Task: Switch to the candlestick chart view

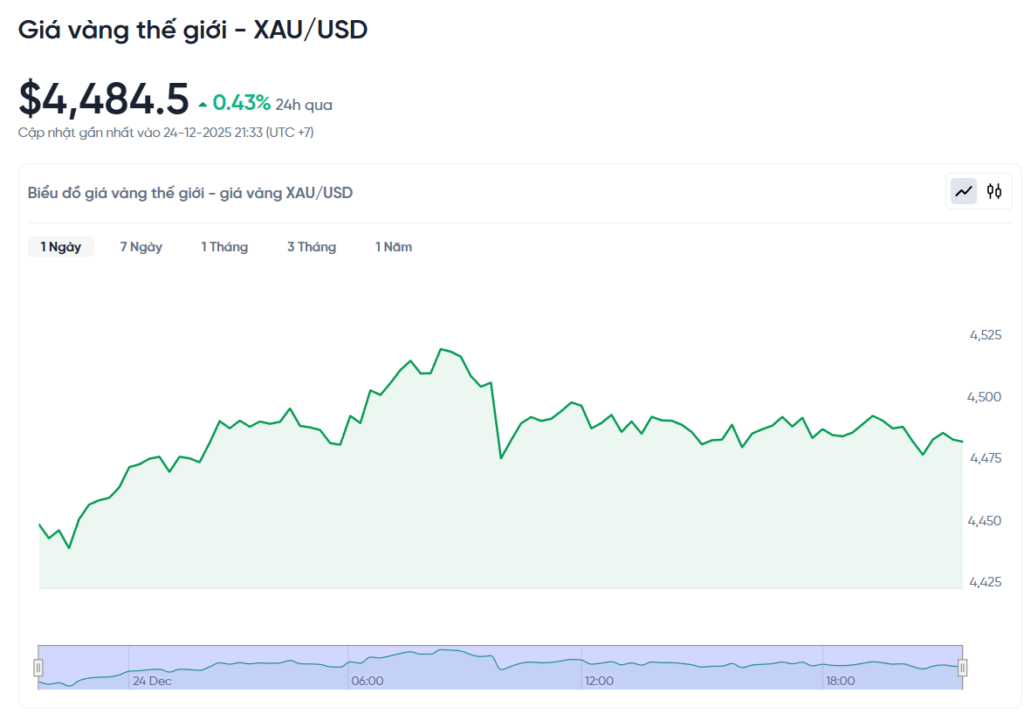Action: [994, 191]
